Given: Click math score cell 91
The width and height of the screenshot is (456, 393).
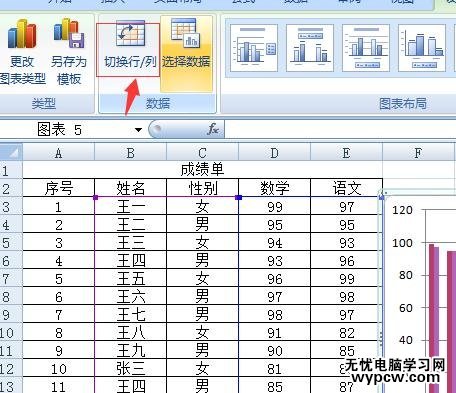Looking at the screenshot, I should pos(274,332).
